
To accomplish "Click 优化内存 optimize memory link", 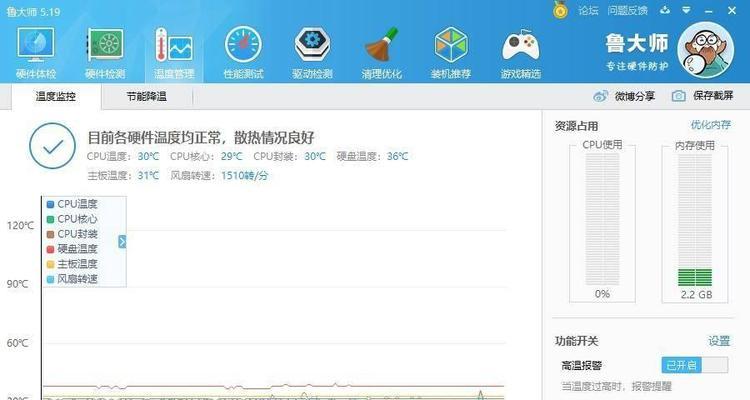I will coord(710,125).
